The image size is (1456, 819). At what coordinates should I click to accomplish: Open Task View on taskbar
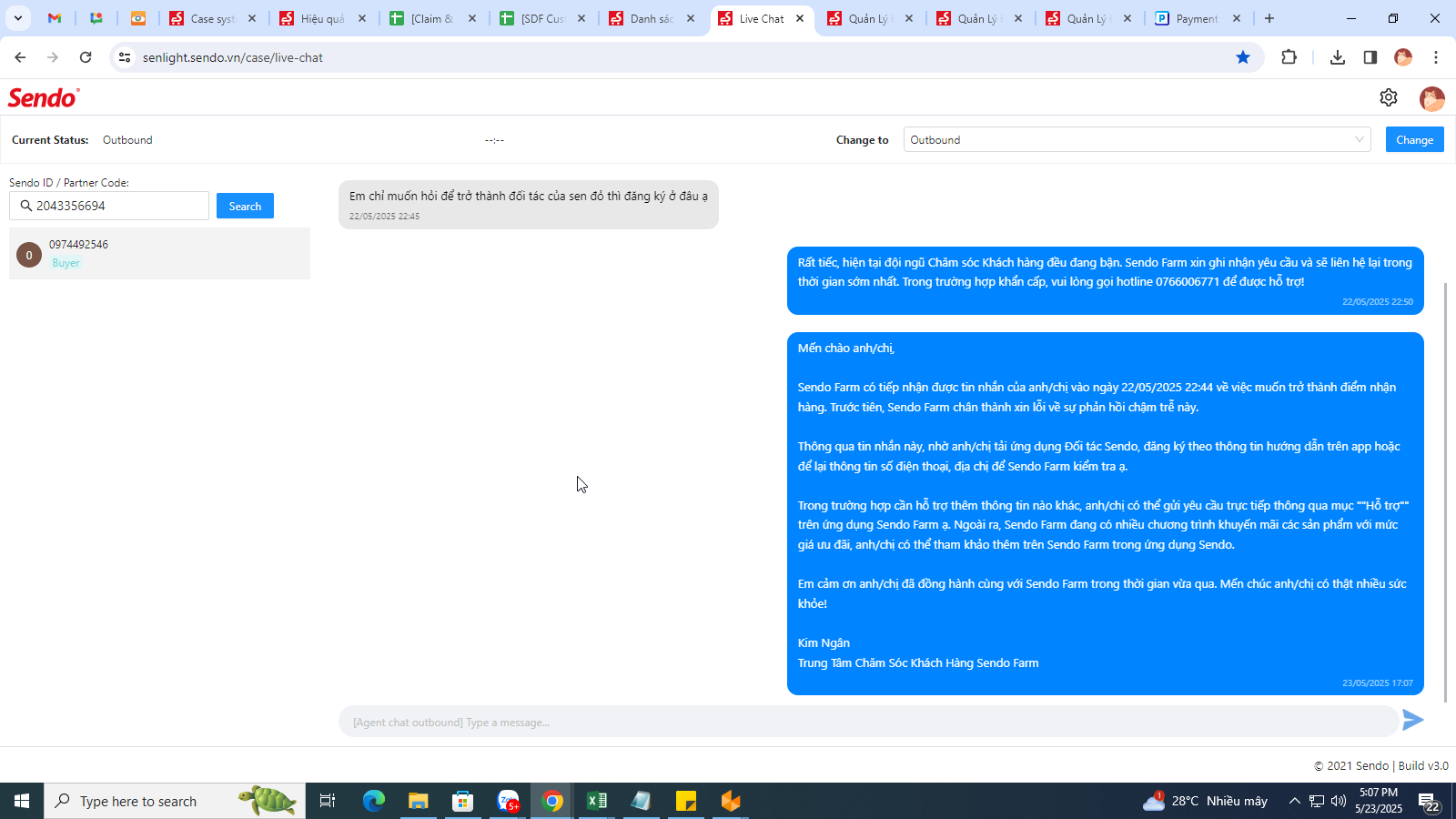pos(328,801)
